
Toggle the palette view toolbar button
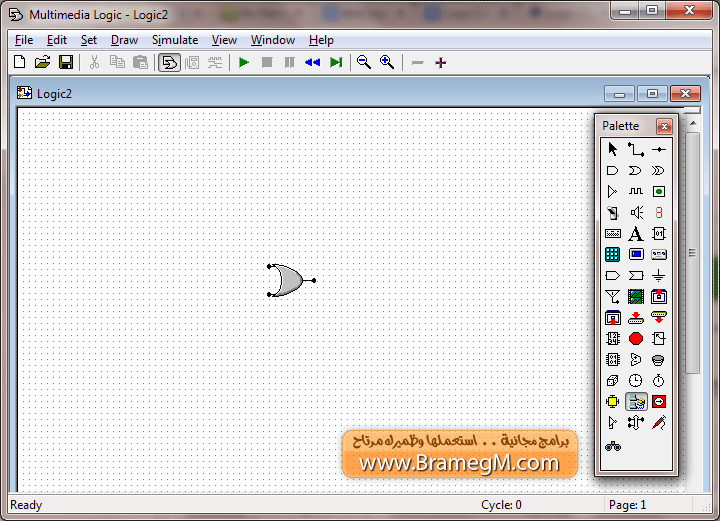point(169,62)
